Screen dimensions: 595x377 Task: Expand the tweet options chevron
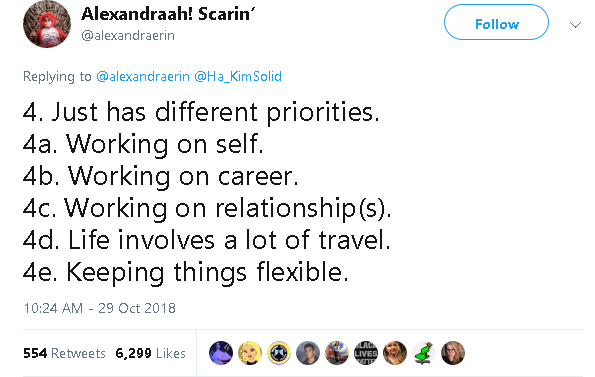coord(575,25)
